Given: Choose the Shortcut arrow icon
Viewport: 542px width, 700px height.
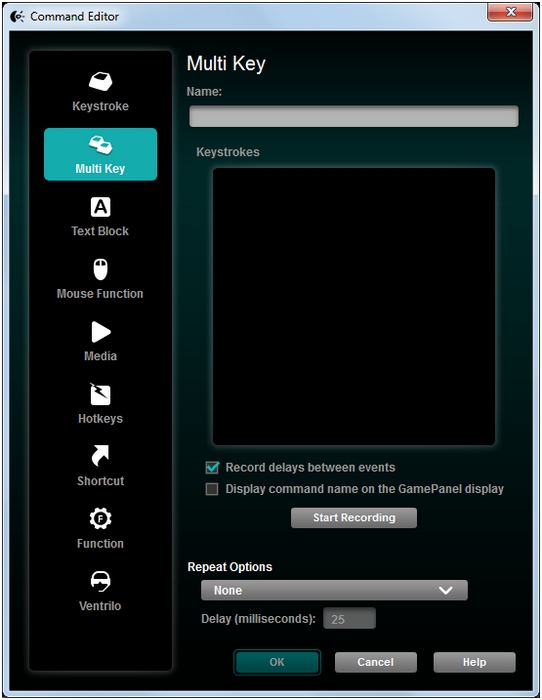Looking at the screenshot, I should point(100,455).
